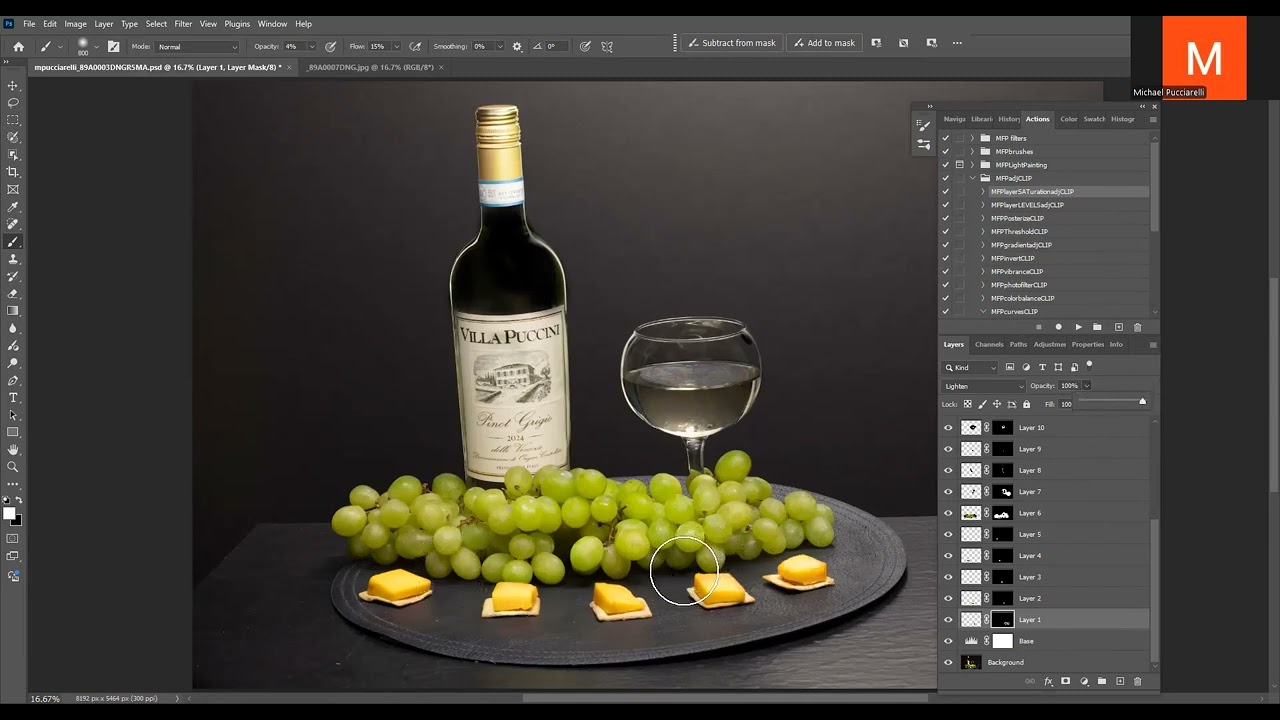Select the Gradient tool

point(13,311)
